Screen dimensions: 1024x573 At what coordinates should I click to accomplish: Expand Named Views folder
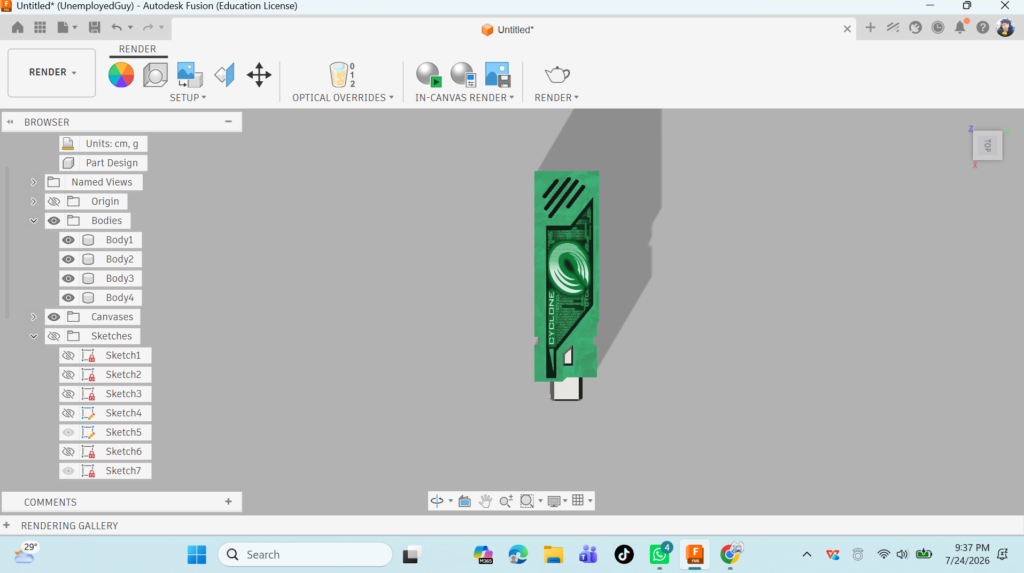coord(33,182)
